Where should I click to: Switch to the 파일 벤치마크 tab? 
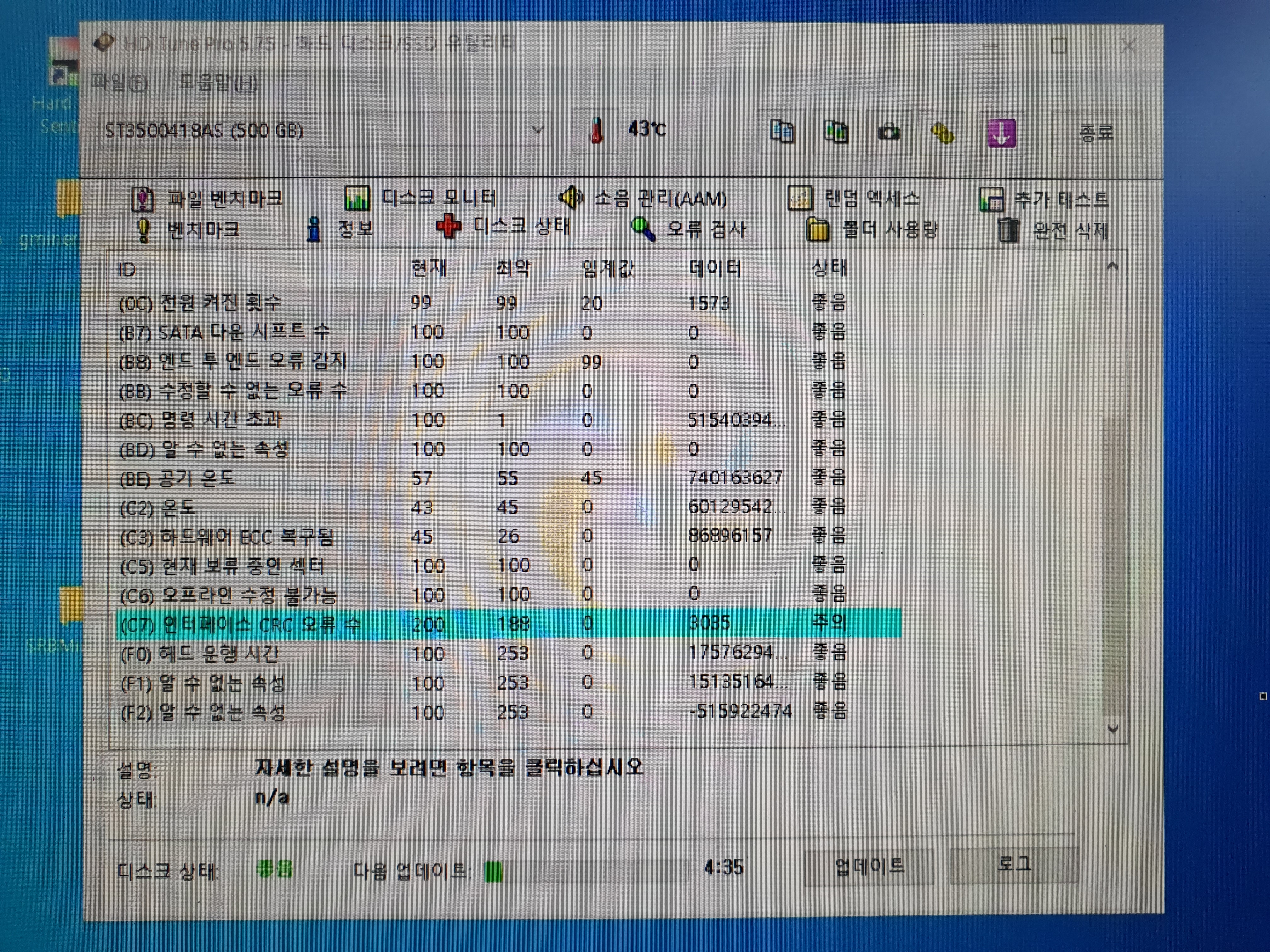207,199
